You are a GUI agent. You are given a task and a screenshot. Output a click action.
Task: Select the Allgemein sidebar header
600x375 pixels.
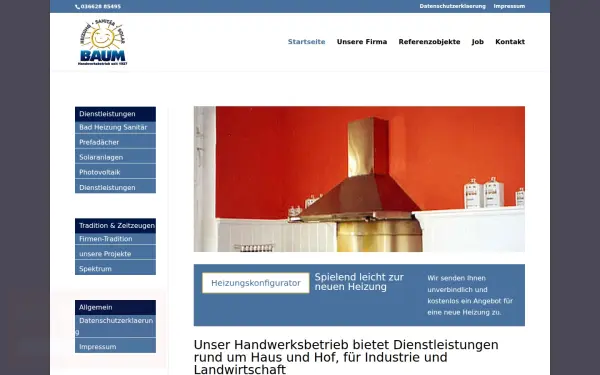point(115,307)
